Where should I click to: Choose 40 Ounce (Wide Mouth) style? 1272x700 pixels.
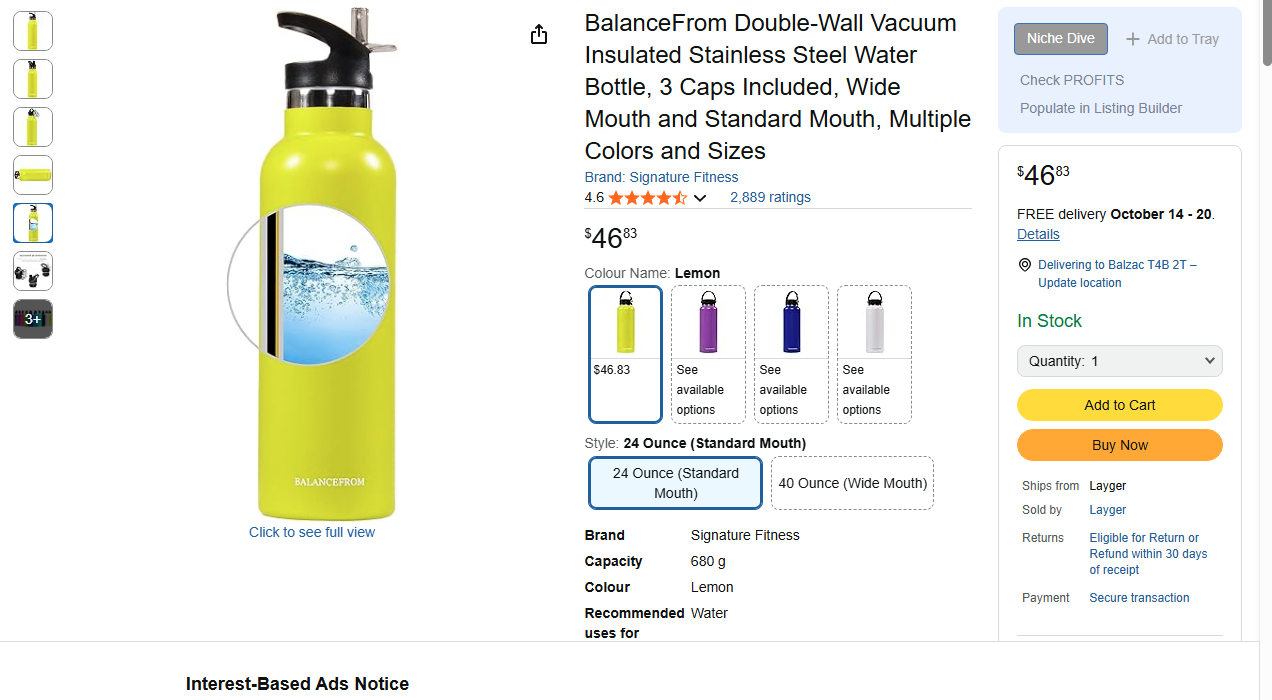(x=852, y=483)
